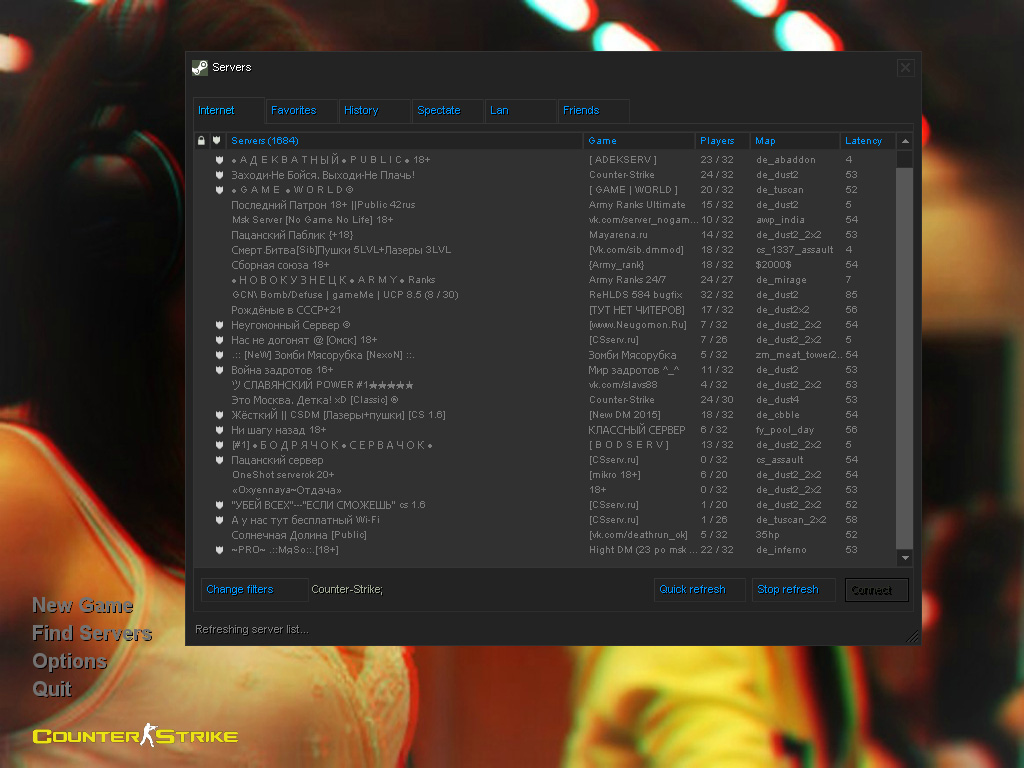
Task: Sort list by Map column header
Action: [x=795, y=140]
